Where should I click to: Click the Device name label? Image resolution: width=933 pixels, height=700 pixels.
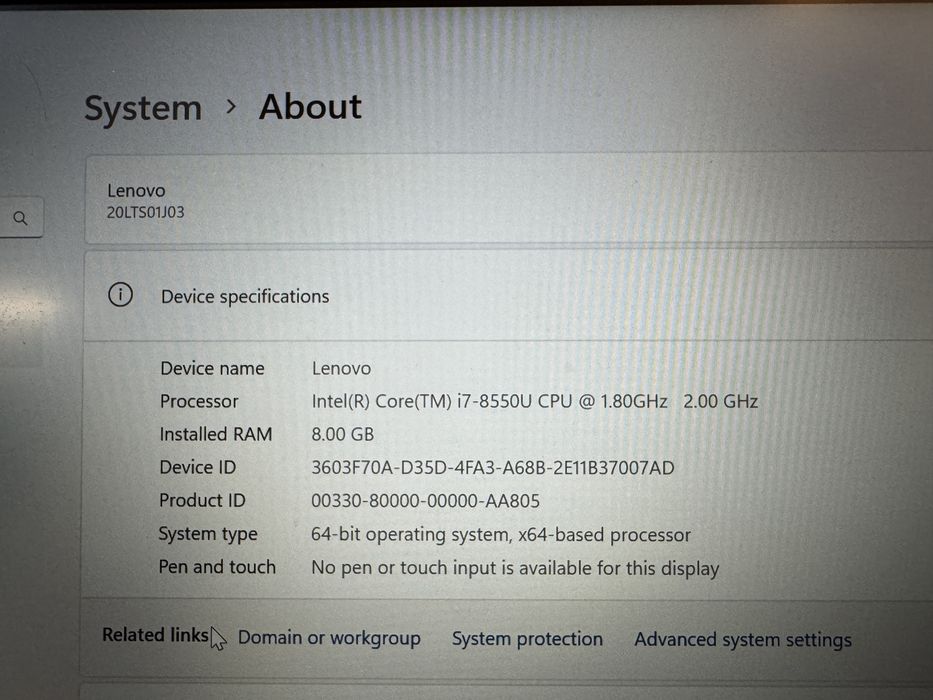[212, 368]
